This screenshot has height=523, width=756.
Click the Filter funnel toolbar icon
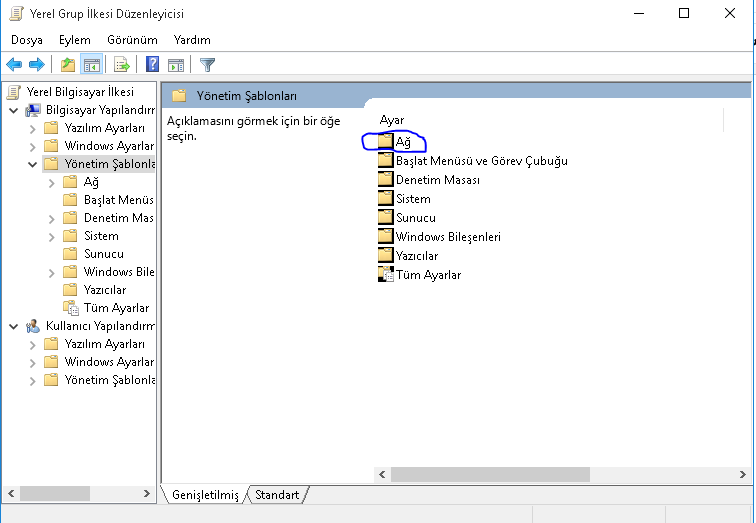(x=207, y=65)
